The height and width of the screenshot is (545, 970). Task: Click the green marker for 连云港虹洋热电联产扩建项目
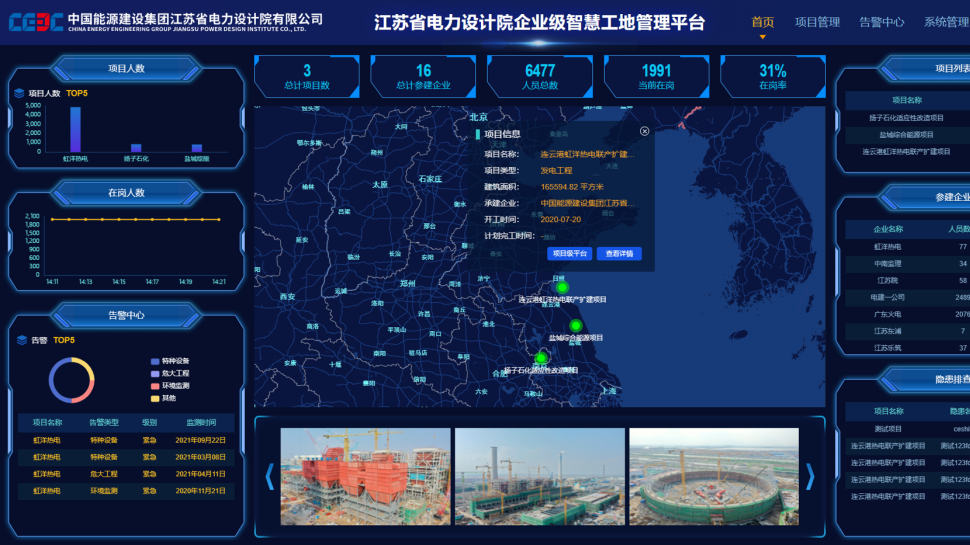tap(562, 288)
